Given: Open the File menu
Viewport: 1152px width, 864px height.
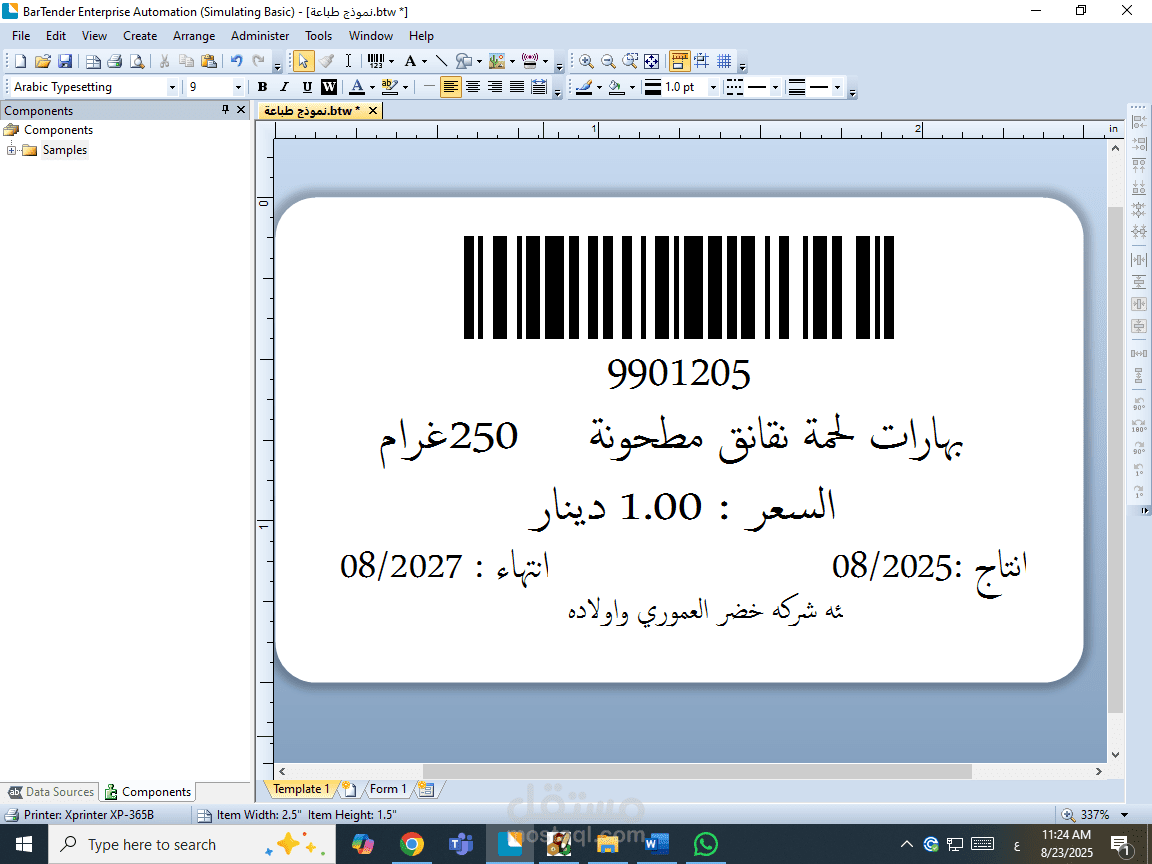Looking at the screenshot, I should click(x=21, y=36).
